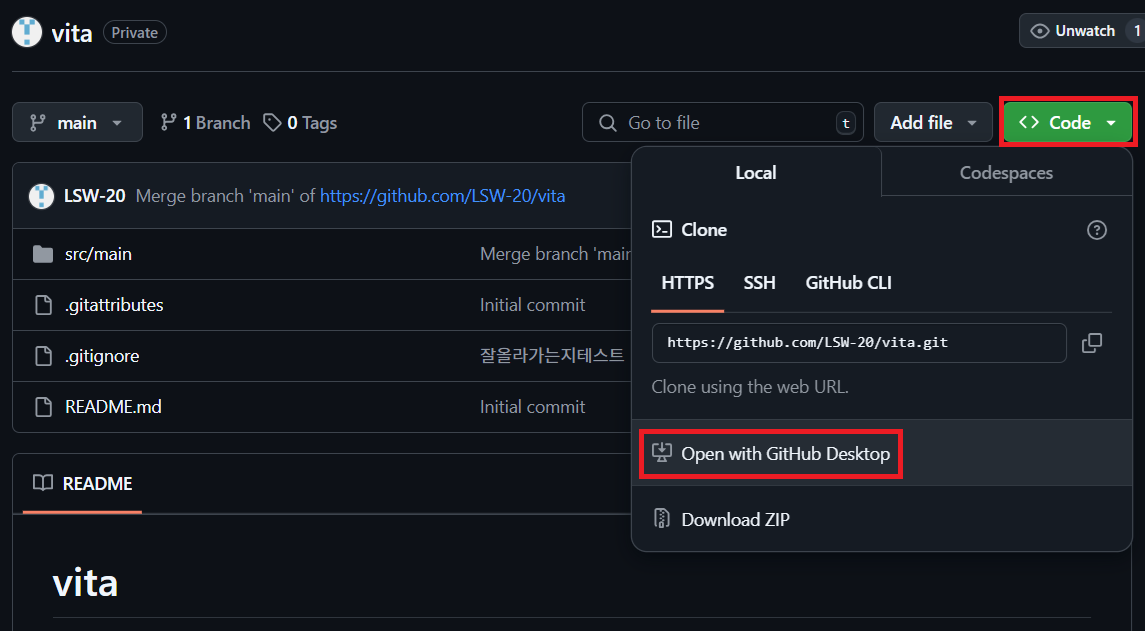This screenshot has height=631, width=1145.
Task: Click Clone using the web URL text
Action: [750, 386]
